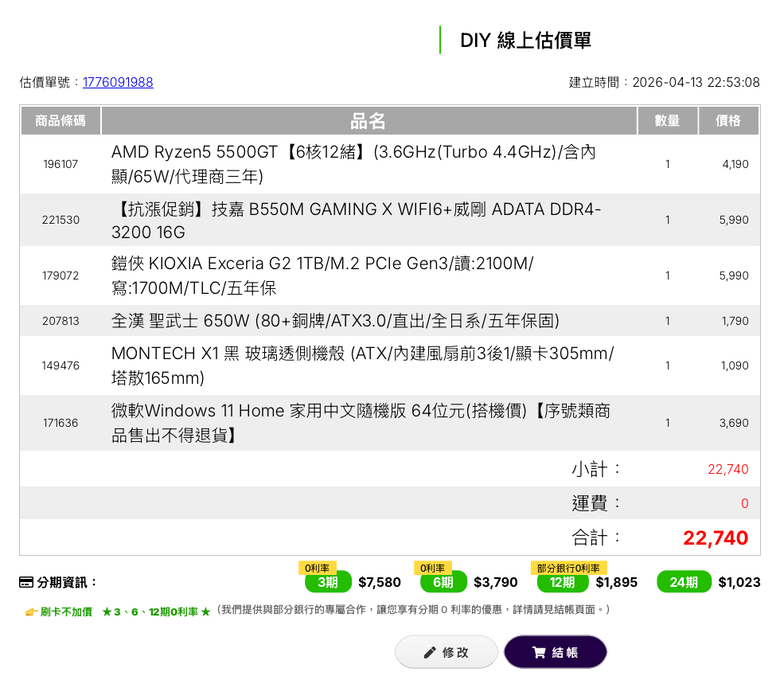Screen dimensions: 780x688
Task: Click the 0利率 tag above 6期
Action: [x=433, y=568]
